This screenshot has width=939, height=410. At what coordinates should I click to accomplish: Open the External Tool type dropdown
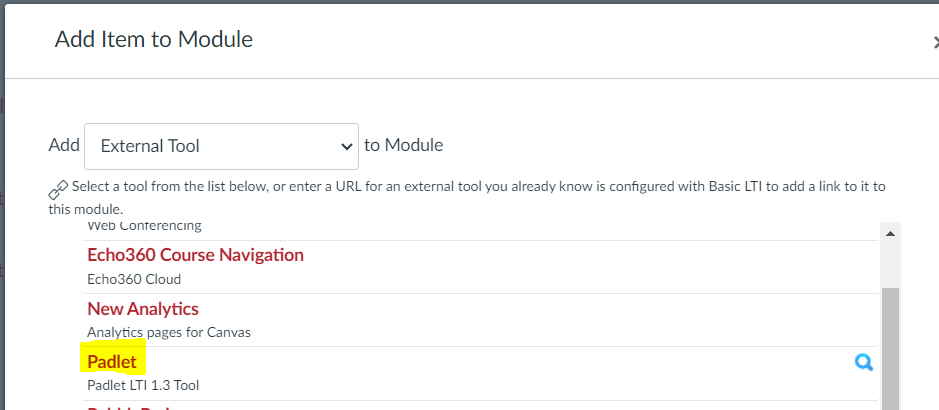coord(221,146)
